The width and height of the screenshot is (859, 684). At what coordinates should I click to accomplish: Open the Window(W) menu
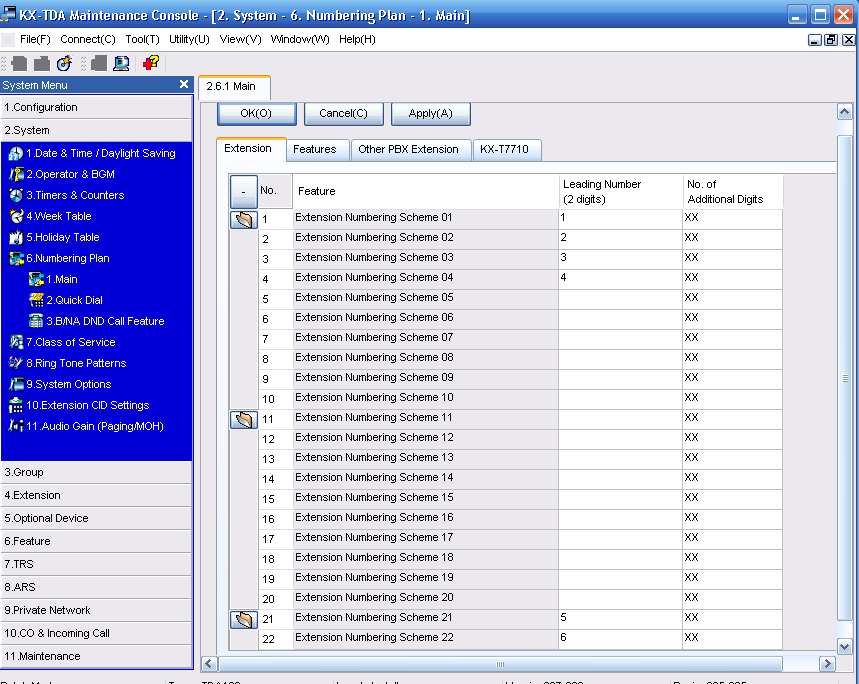[x=300, y=39]
